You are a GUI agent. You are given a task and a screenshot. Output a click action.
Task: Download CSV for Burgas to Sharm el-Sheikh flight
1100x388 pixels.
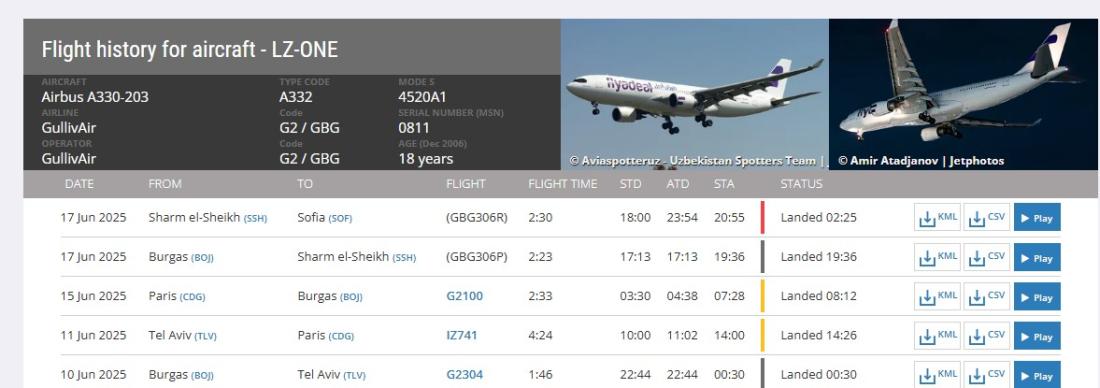(x=986, y=257)
